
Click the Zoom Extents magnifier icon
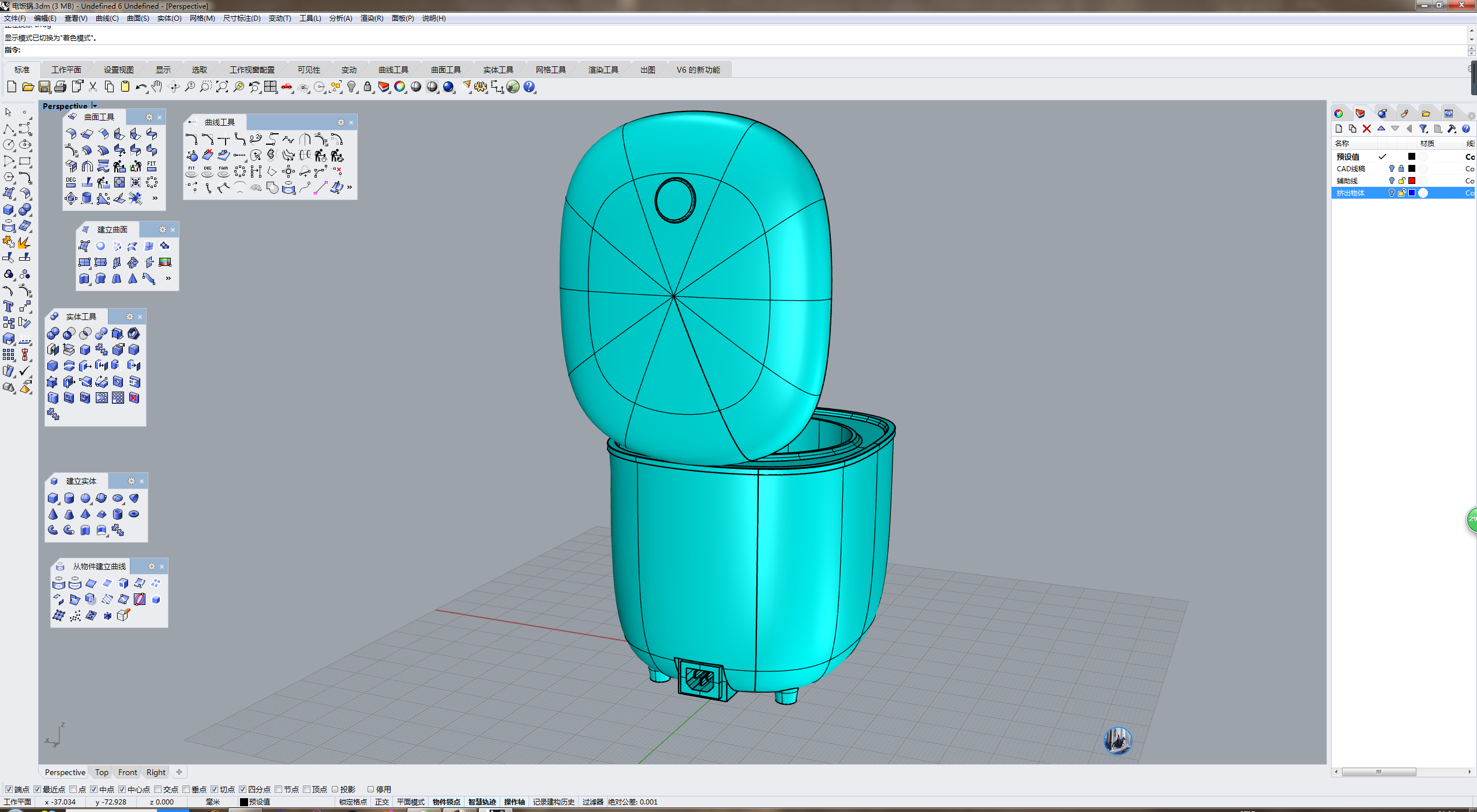pos(222,87)
